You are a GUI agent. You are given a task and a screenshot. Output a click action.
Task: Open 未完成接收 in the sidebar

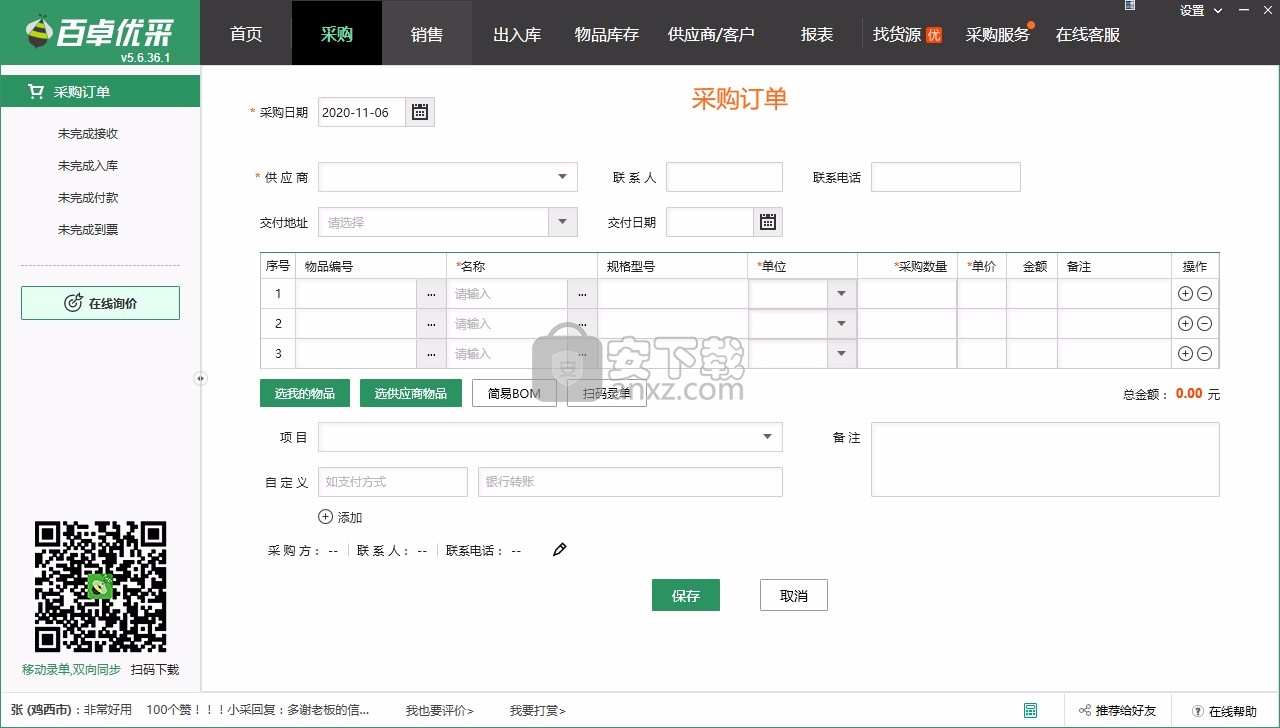click(88, 134)
